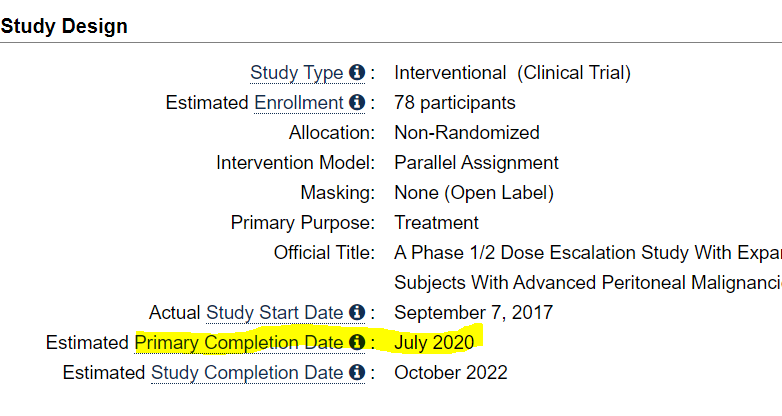Click the info icon beside Study Completion Date
Image resolution: width=782 pixels, height=416 pixels.
(357, 372)
